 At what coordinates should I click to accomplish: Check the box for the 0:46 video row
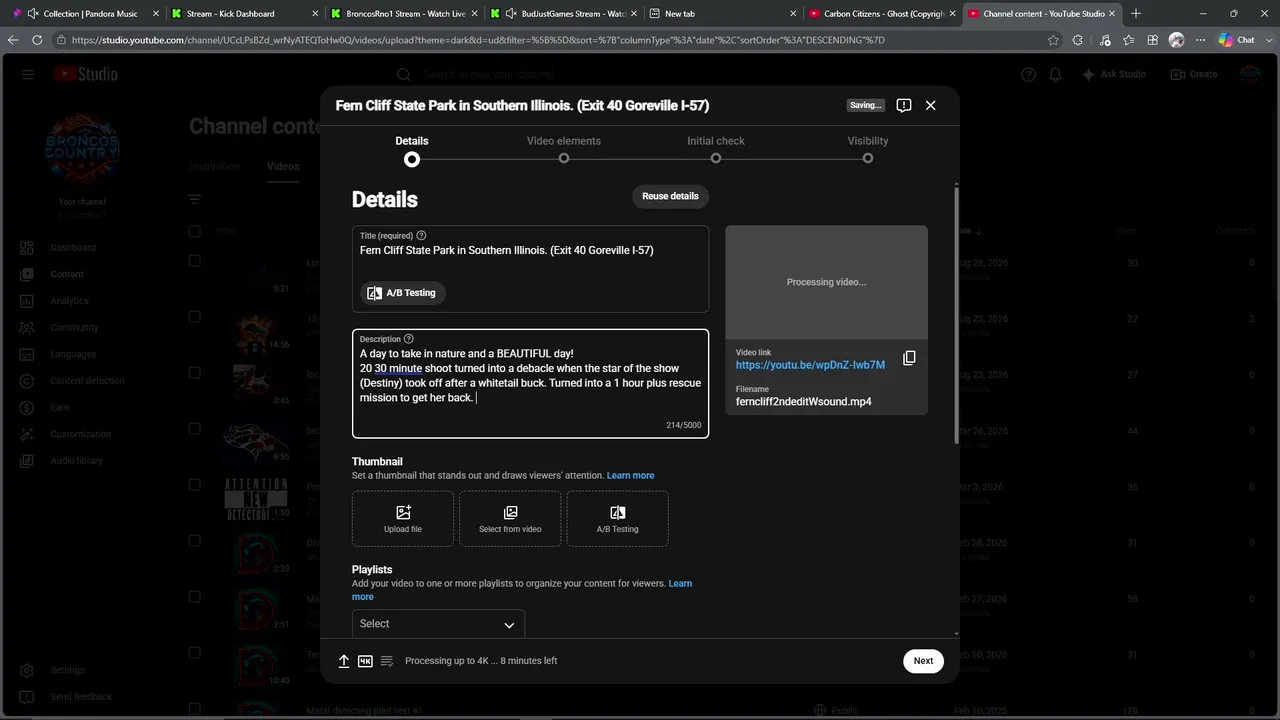[195, 373]
